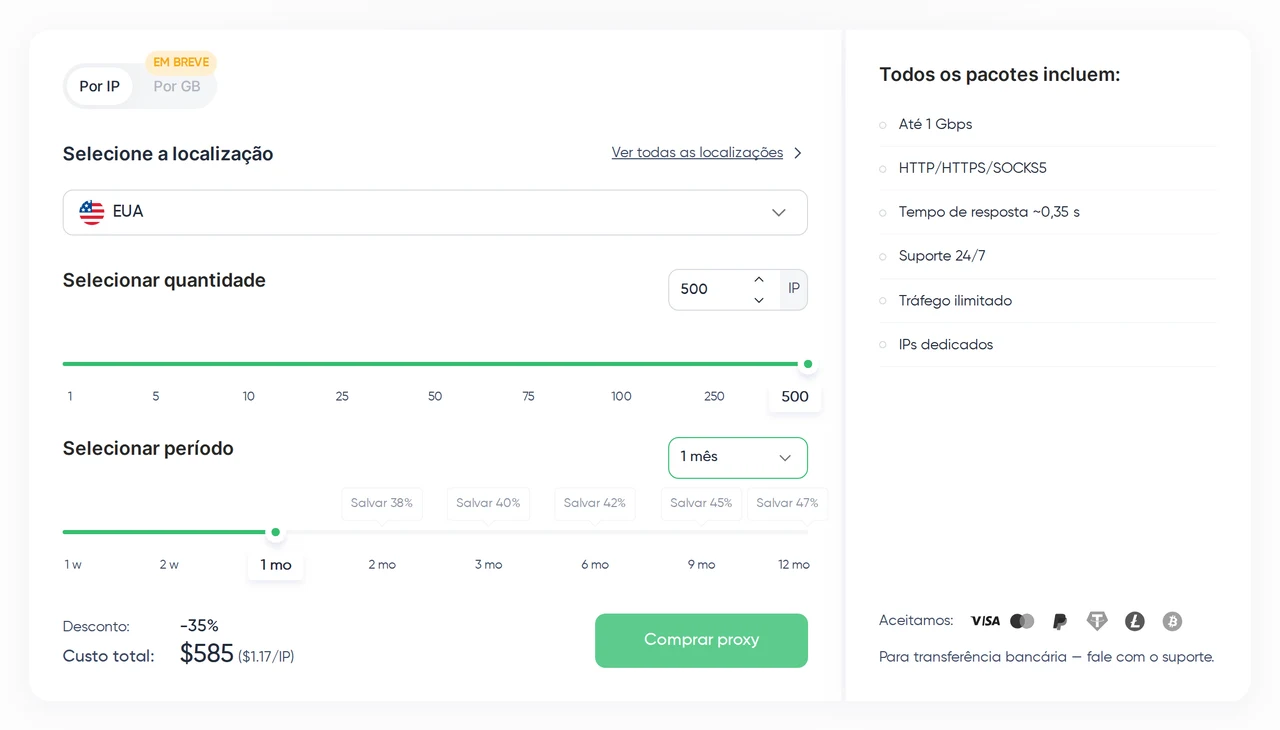Expand the location dropdown chevron

click(779, 212)
